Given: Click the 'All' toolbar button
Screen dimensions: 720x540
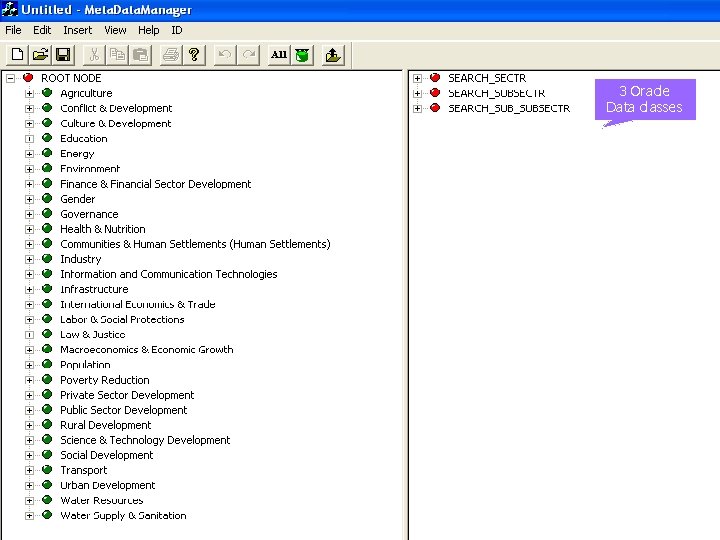Looking at the screenshot, I should pyautogui.click(x=279, y=55).
